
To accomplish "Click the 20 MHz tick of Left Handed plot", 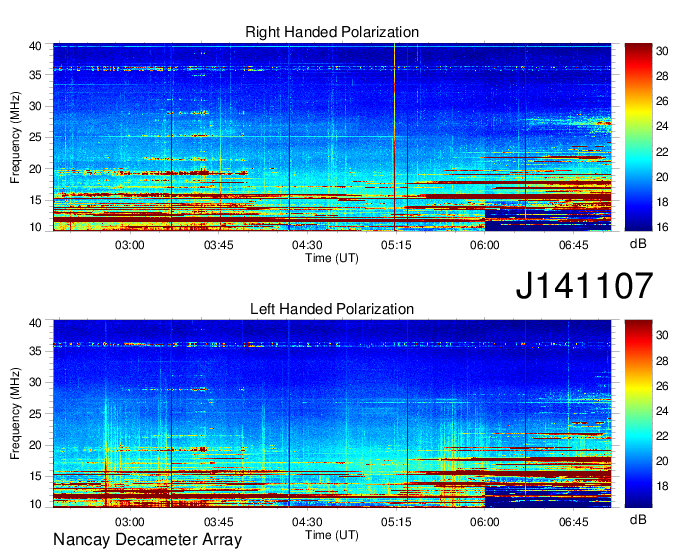I will coord(35,445).
